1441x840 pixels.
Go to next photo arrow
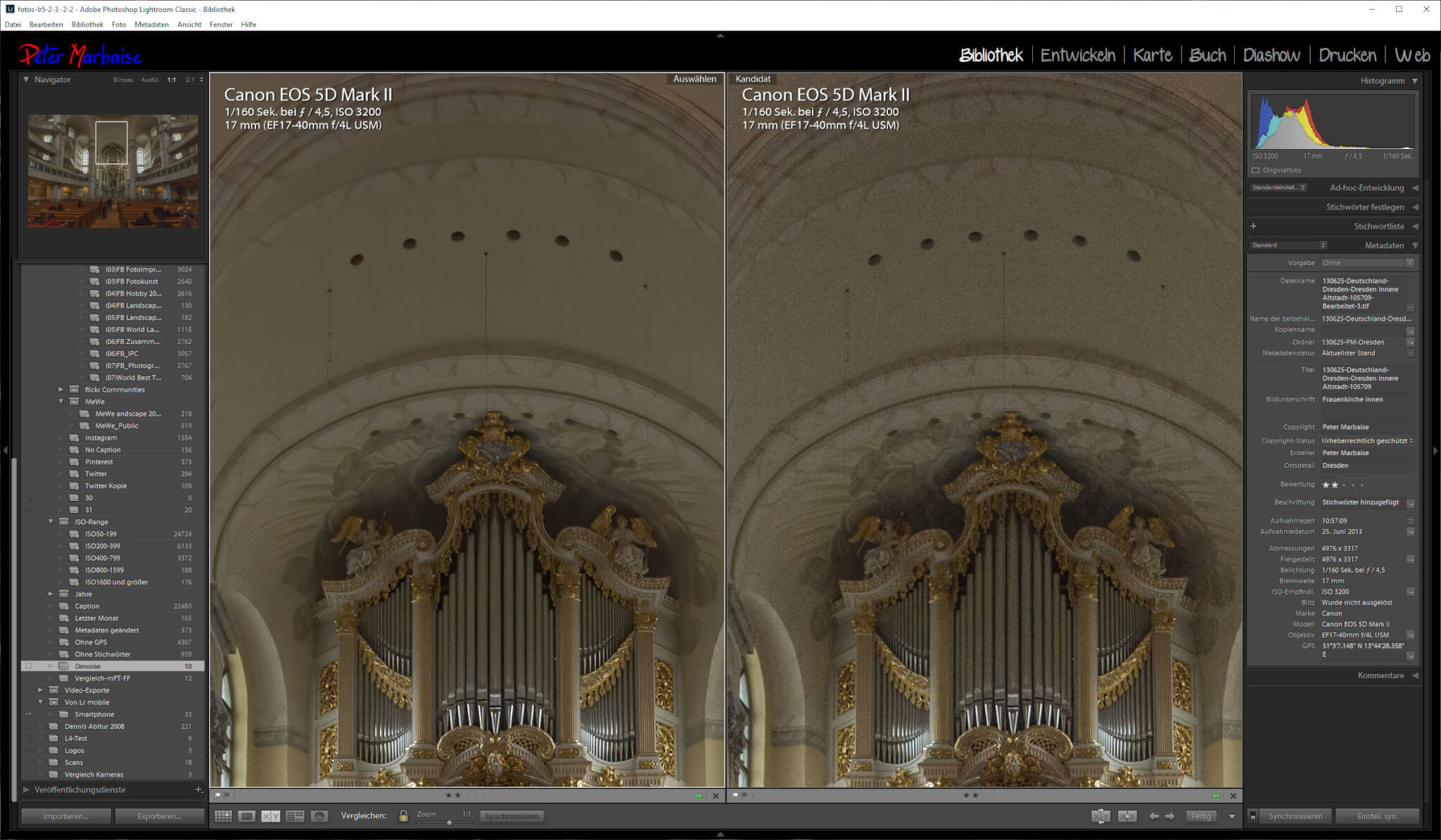coord(1170,816)
